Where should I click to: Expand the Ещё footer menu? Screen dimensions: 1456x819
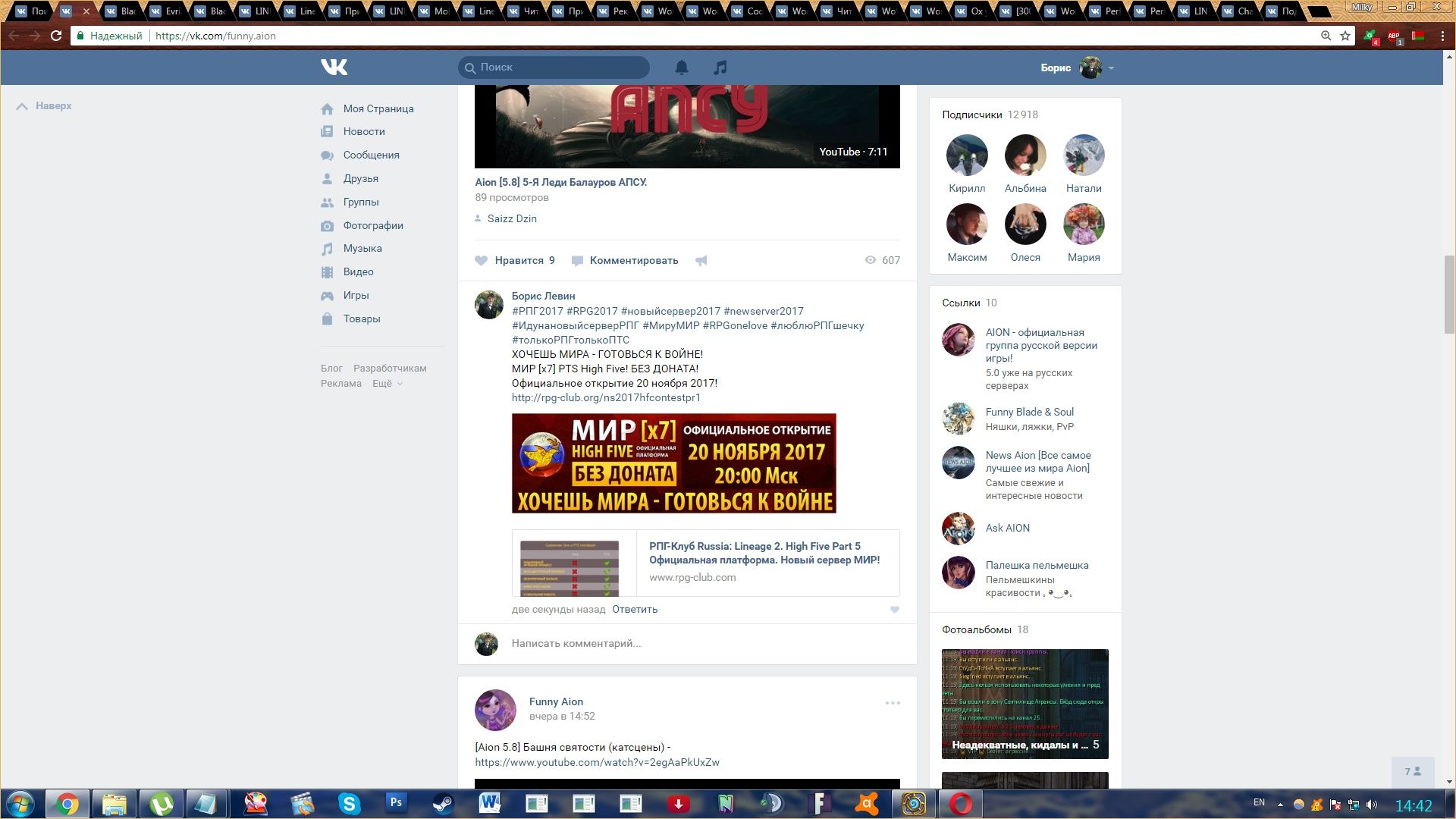(x=388, y=384)
